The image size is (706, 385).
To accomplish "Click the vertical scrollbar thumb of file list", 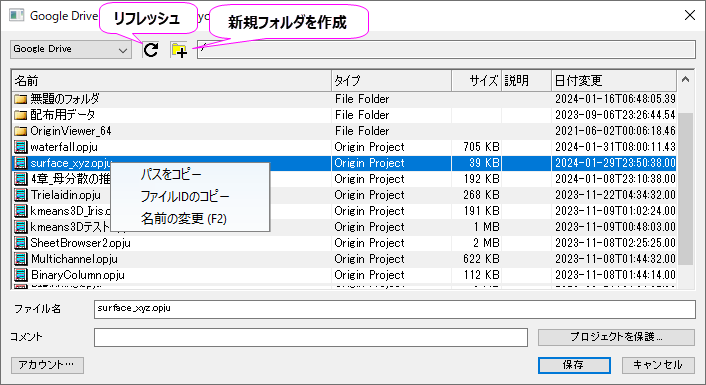I will (x=686, y=189).
